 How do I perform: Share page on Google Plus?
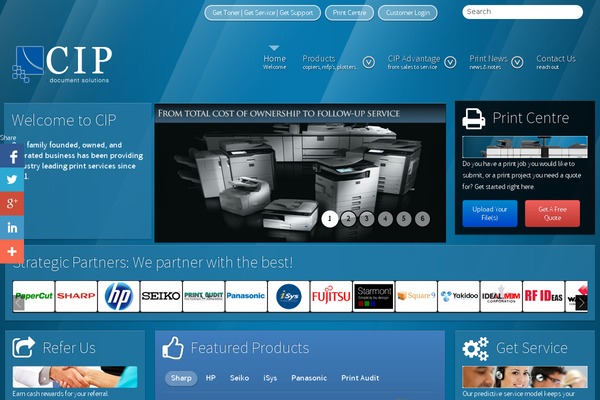(12, 203)
